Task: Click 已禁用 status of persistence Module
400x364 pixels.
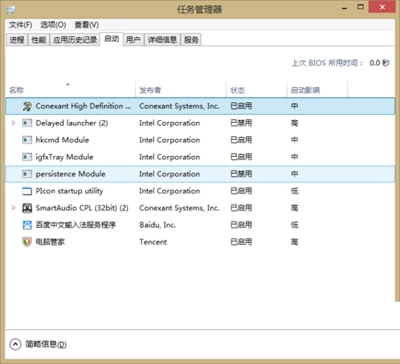Action: [x=241, y=174]
